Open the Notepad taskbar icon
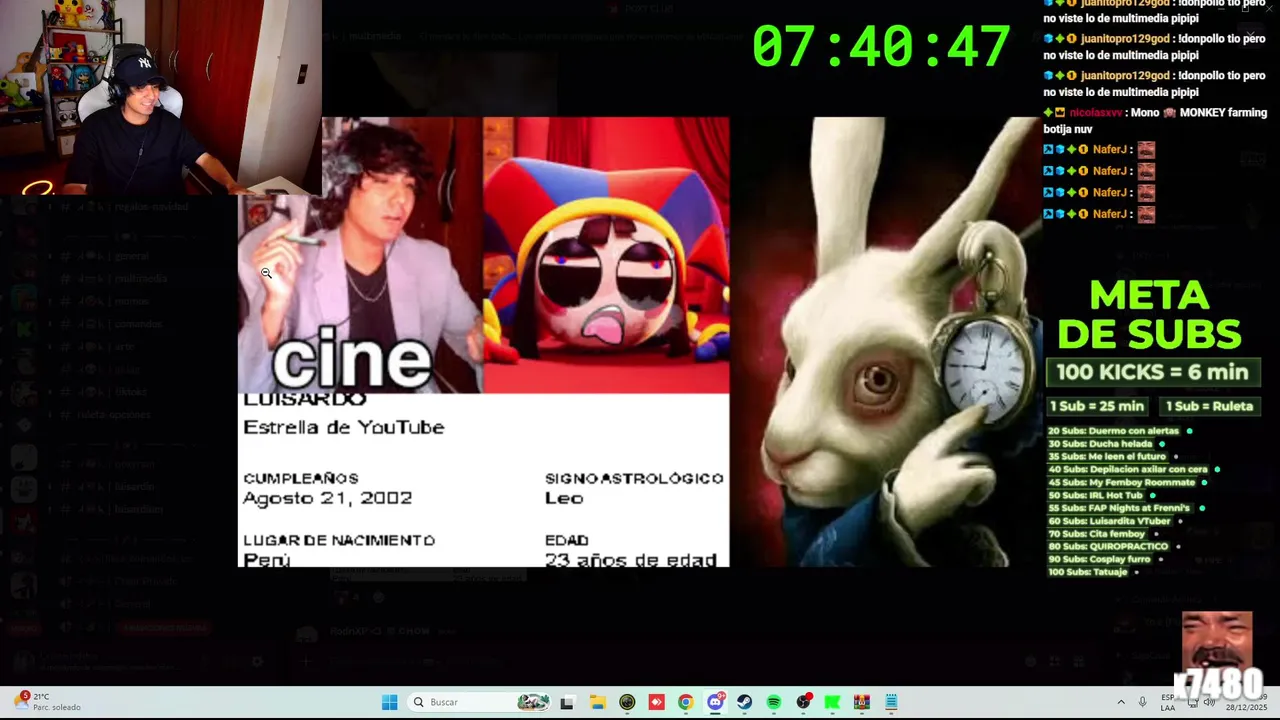Viewport: 1280px width, 720px height. [891, 702]
